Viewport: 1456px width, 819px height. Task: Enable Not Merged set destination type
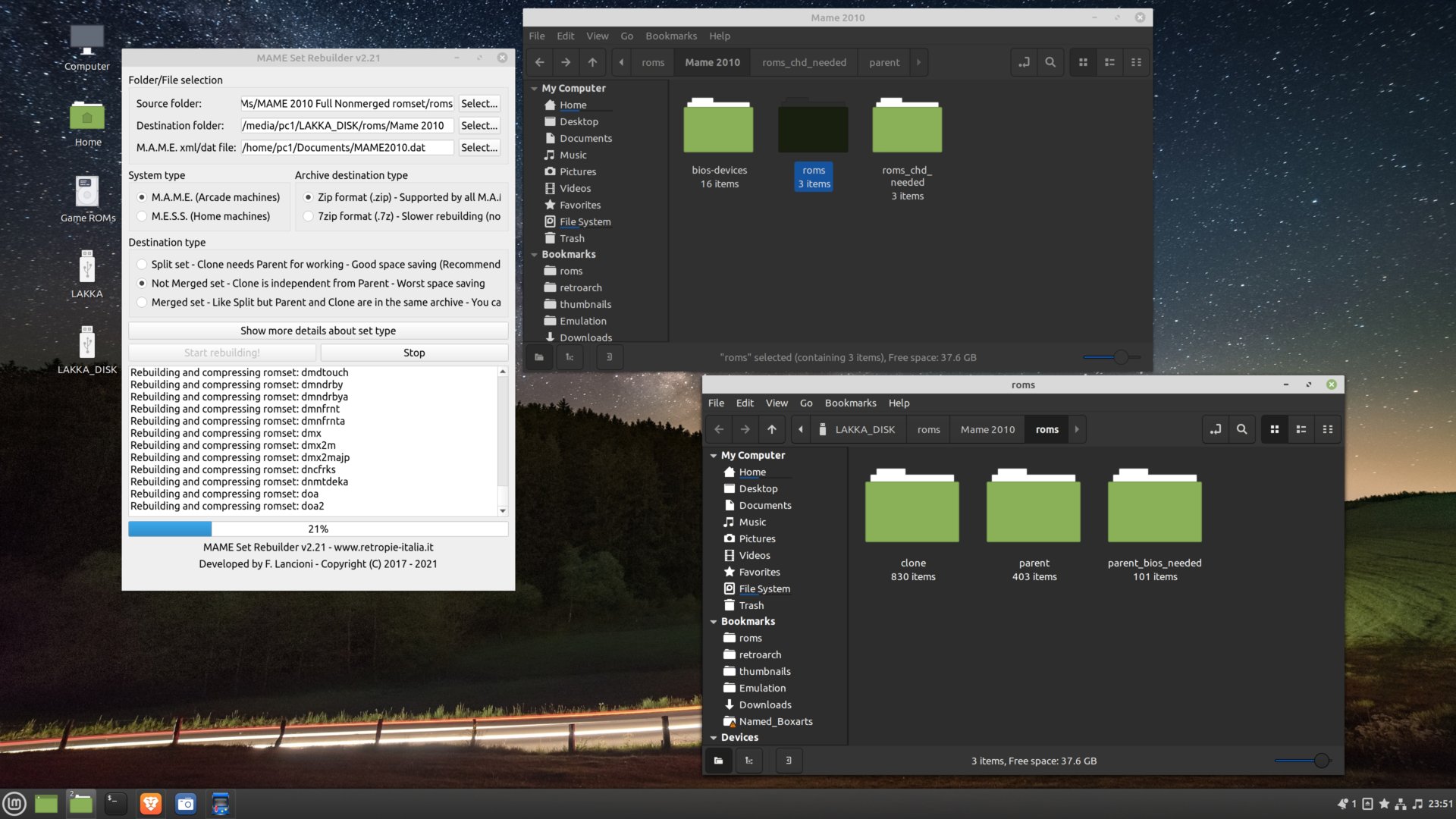(x=141, y=283)
